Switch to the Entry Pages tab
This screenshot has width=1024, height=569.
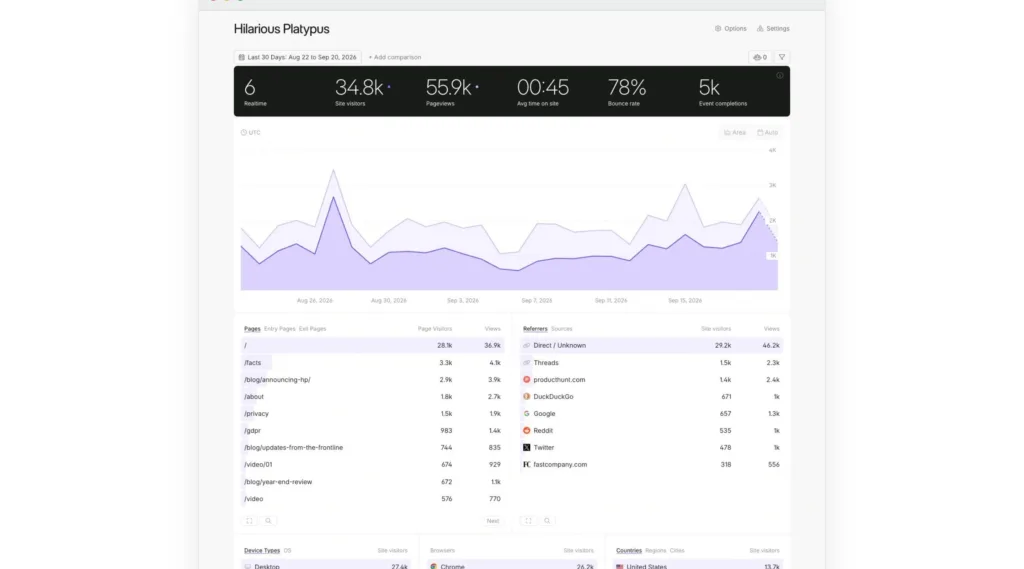[x=280, y=329]
